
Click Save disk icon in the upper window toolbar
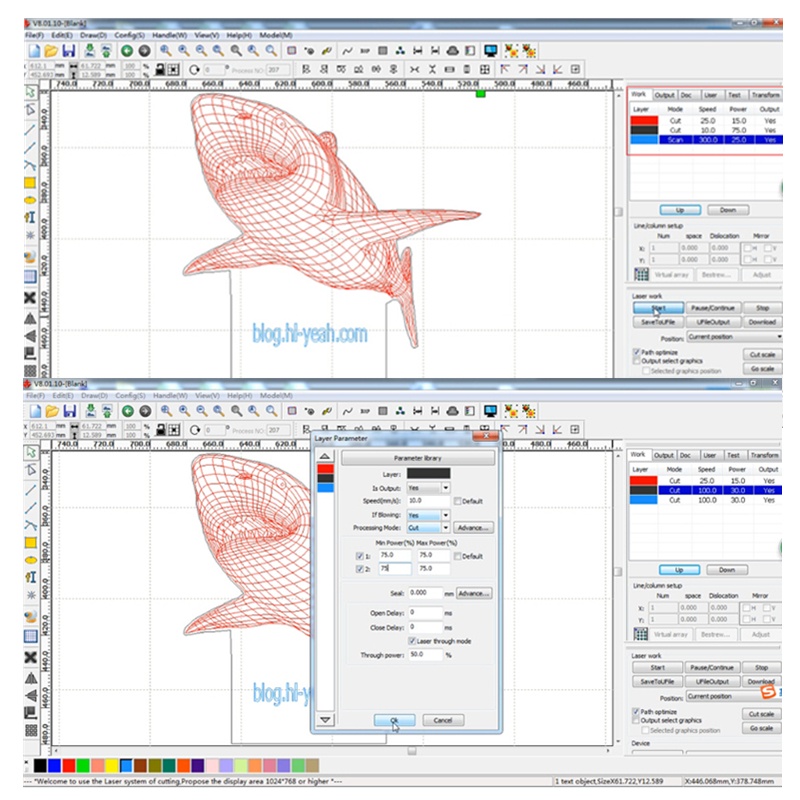pos(69,49)
